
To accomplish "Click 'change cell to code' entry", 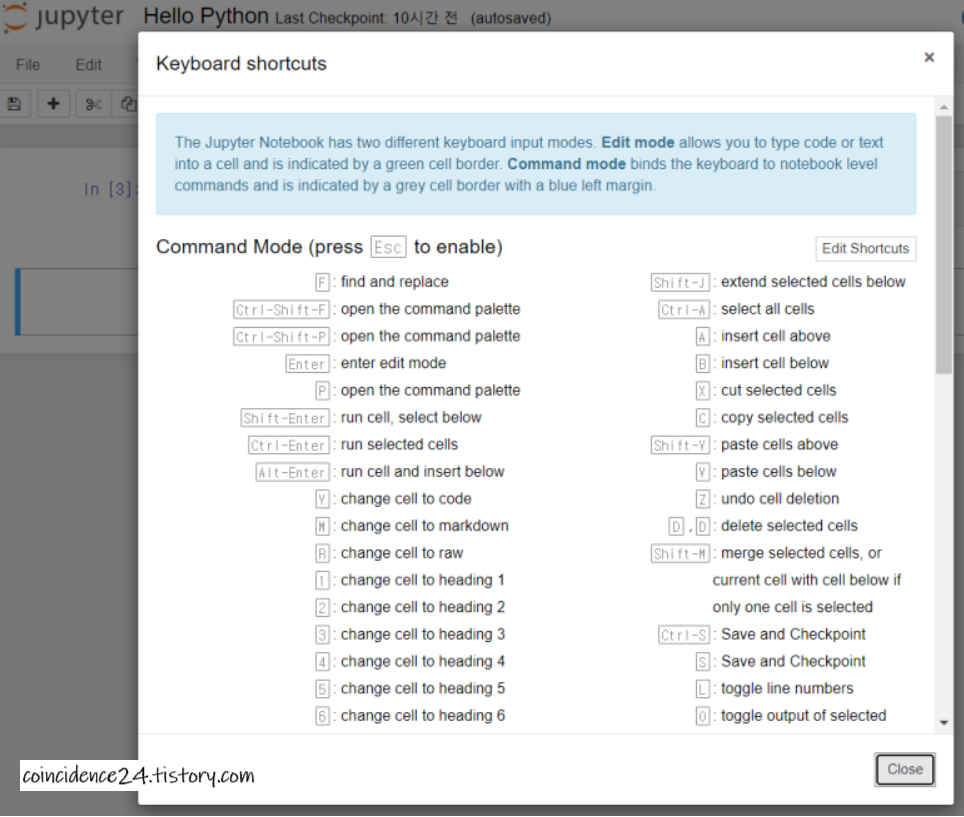I will 406,499.
